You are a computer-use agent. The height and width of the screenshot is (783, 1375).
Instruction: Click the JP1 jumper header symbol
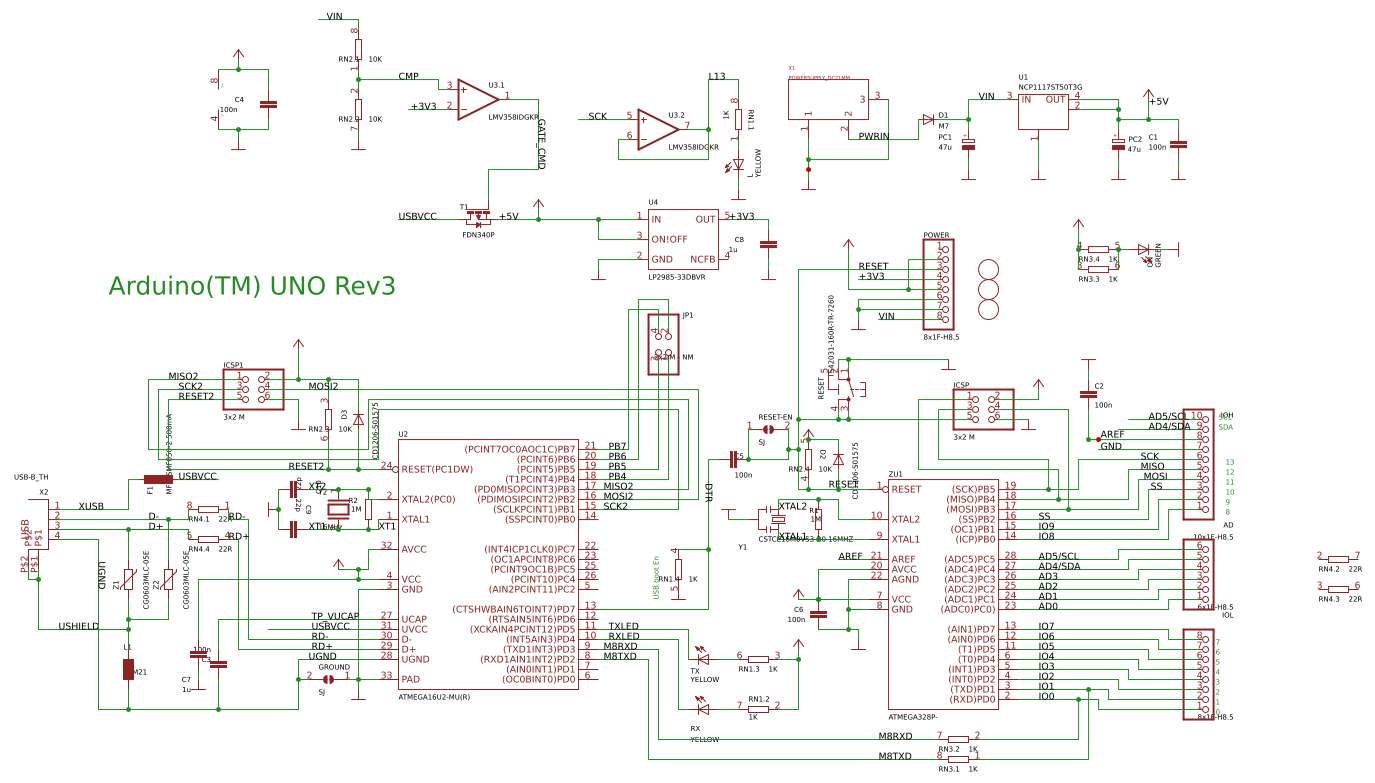663,347
